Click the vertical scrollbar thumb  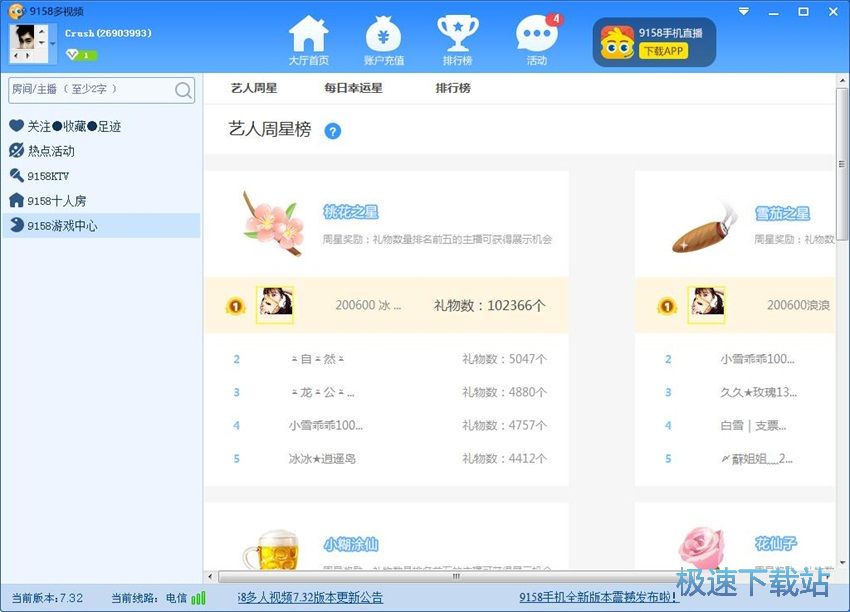[x=842, y=164]
